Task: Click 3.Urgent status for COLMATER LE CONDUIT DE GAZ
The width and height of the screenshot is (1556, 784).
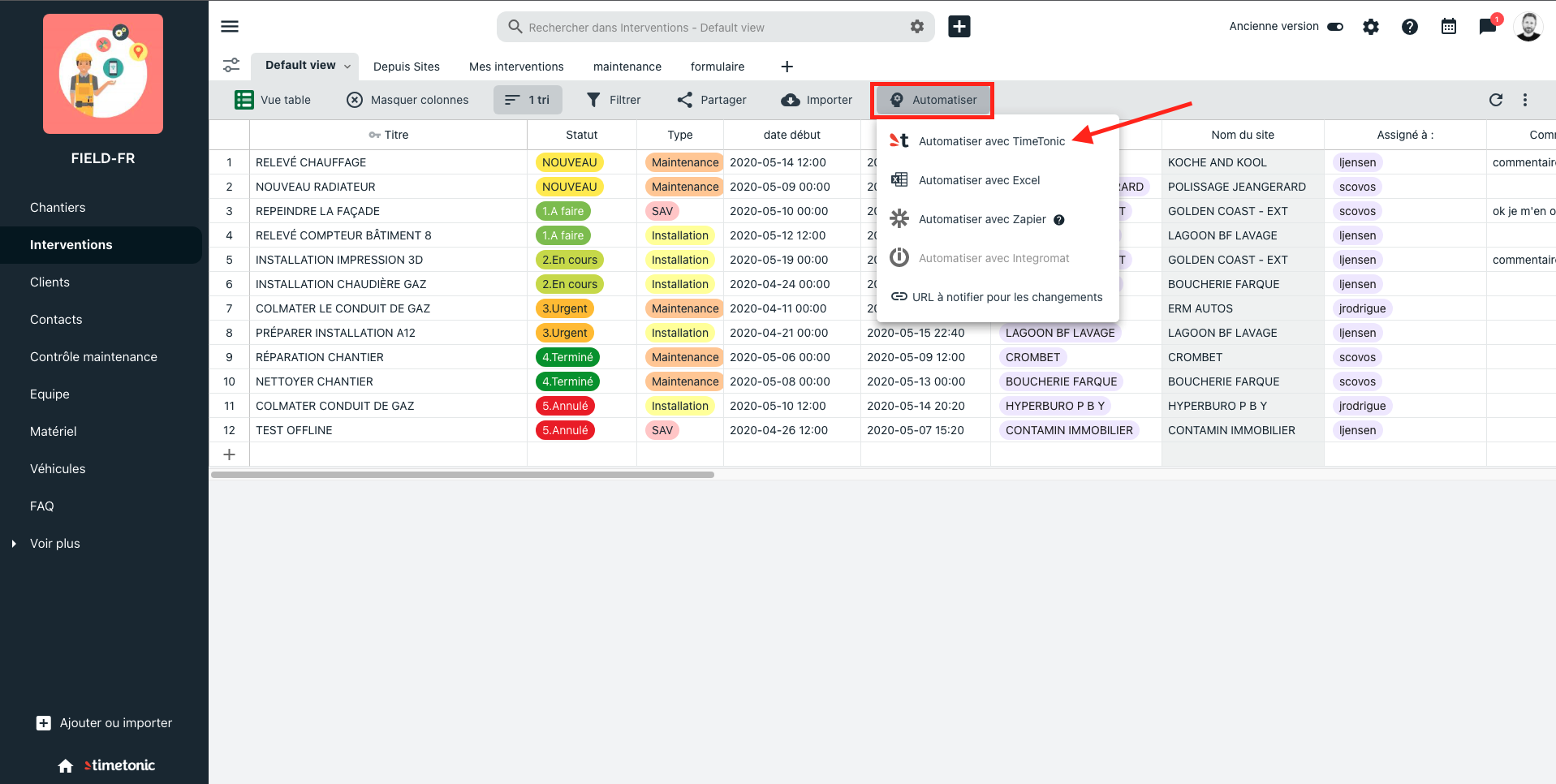Action: pos(565,308)
